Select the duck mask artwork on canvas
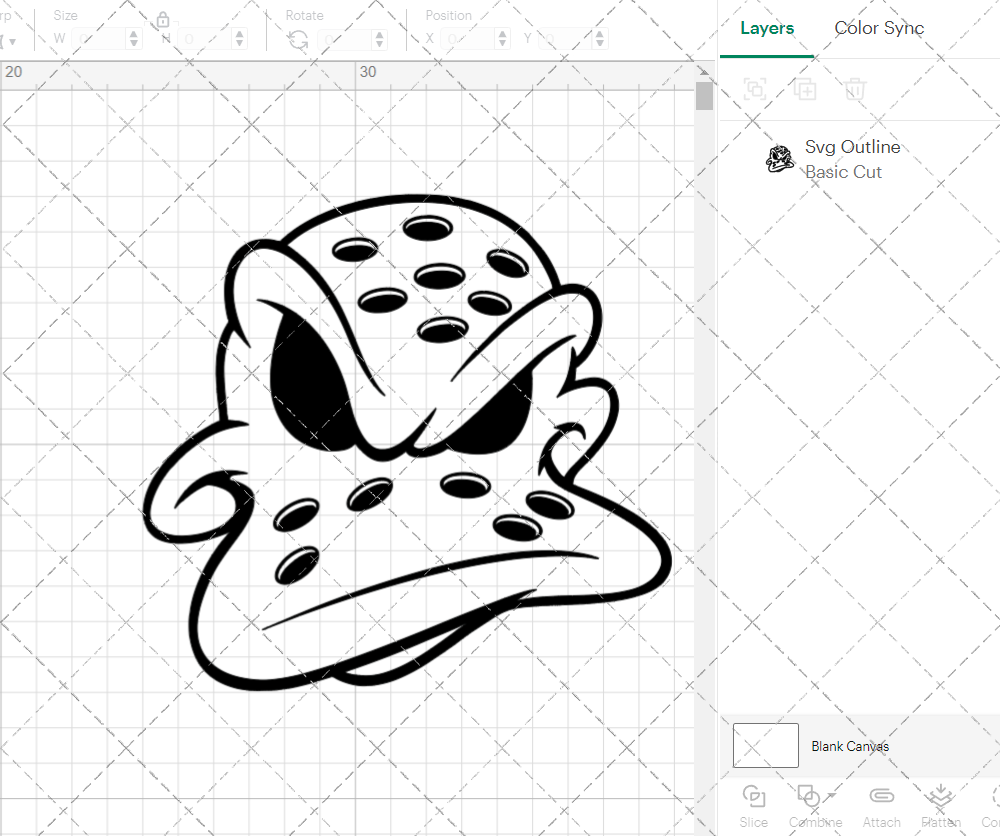 point(406,443)
